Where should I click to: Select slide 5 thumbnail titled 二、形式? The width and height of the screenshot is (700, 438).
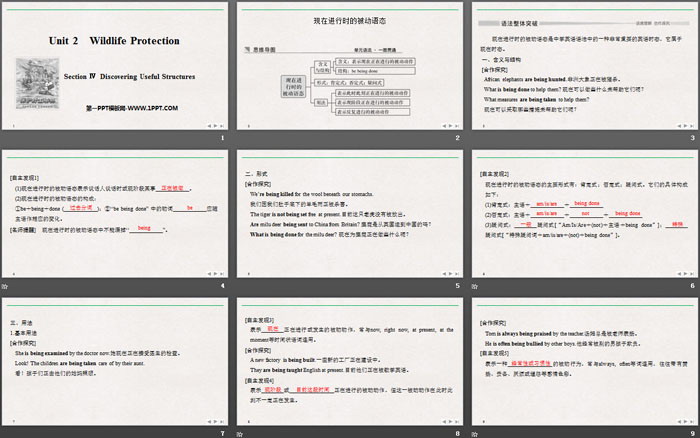pos(350,214)
